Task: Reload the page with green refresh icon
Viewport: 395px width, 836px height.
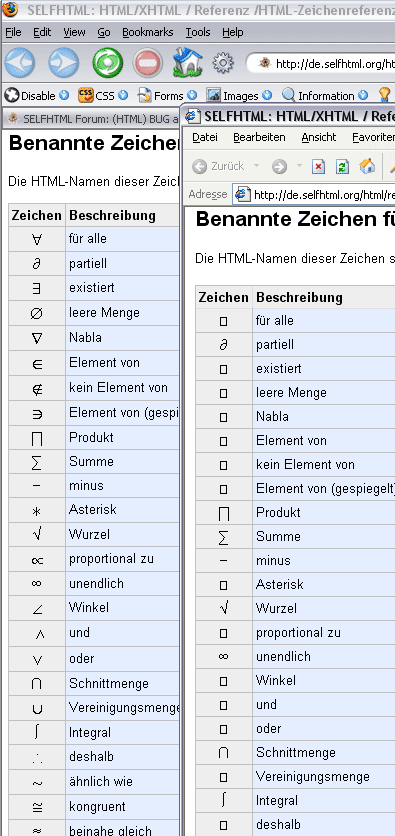Action: [x=107, y=63]
